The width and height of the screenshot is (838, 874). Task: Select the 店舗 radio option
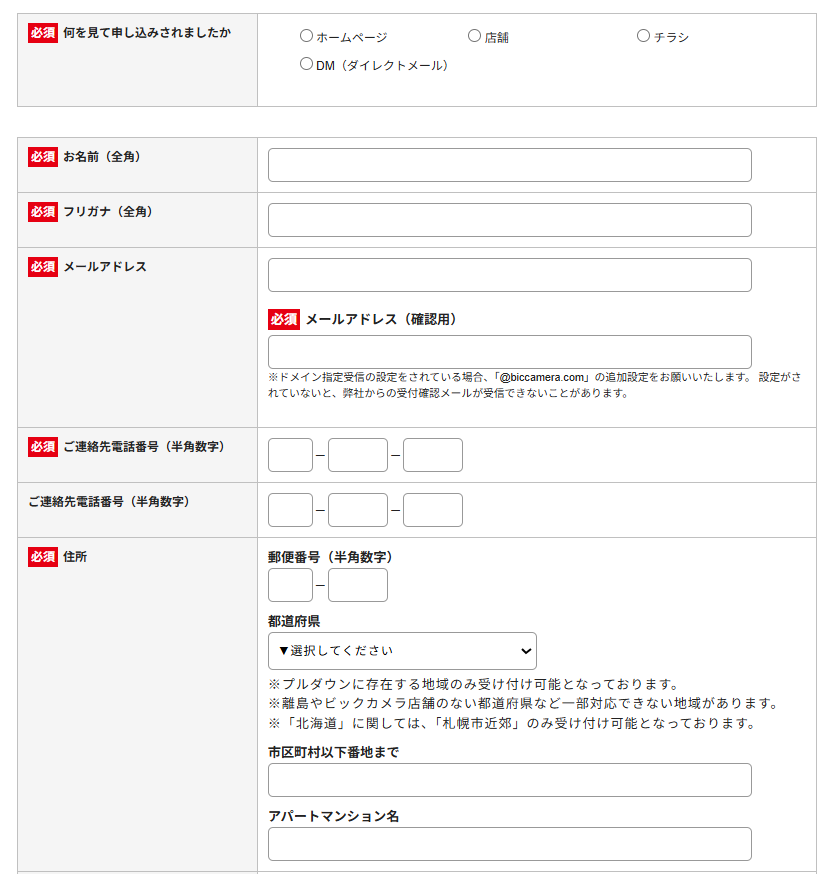coord(474,36)
